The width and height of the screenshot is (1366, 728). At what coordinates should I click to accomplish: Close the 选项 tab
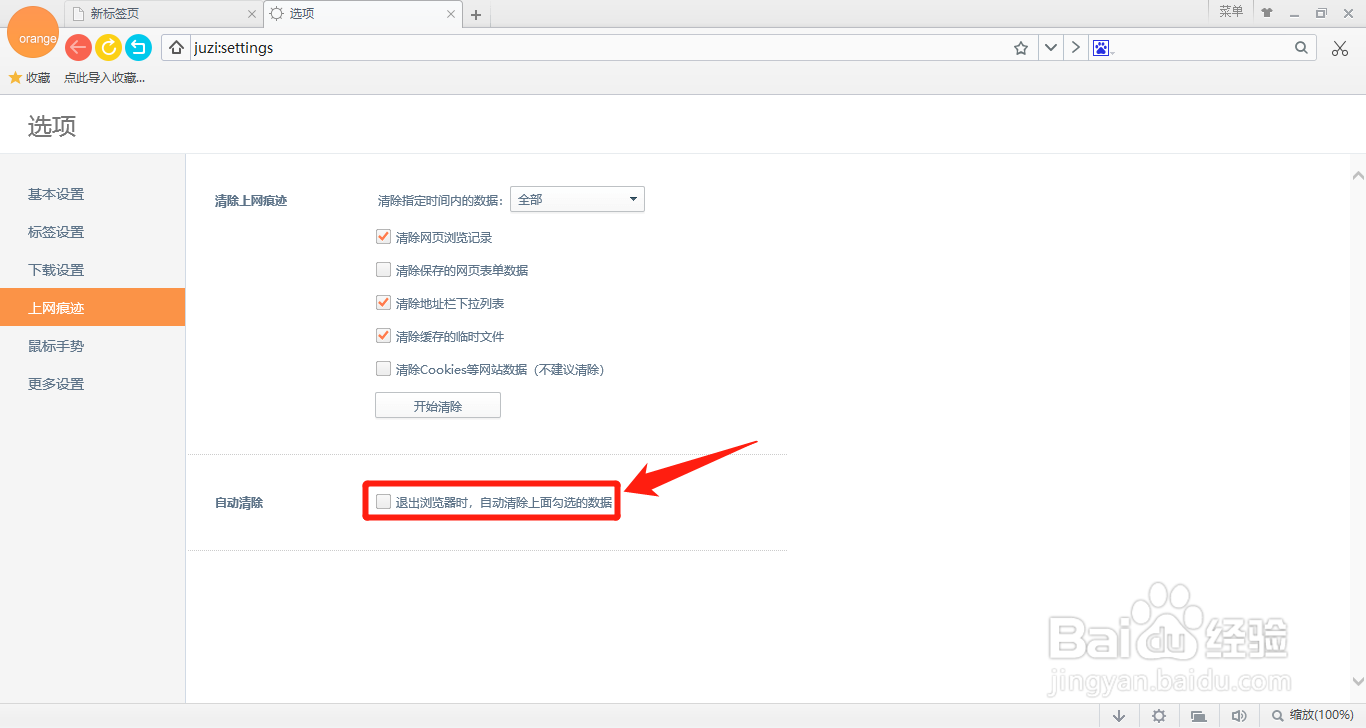[452, 14]
